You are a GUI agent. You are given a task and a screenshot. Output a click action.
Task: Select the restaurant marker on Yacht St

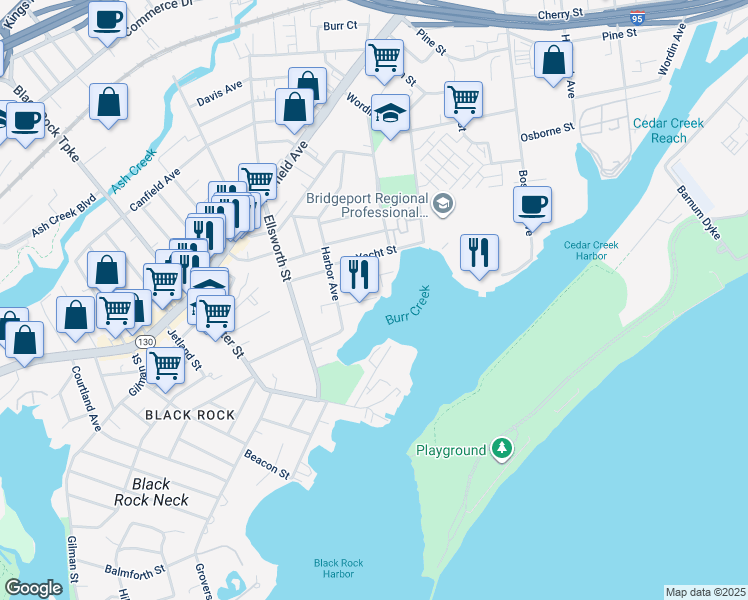click(359, 277)
